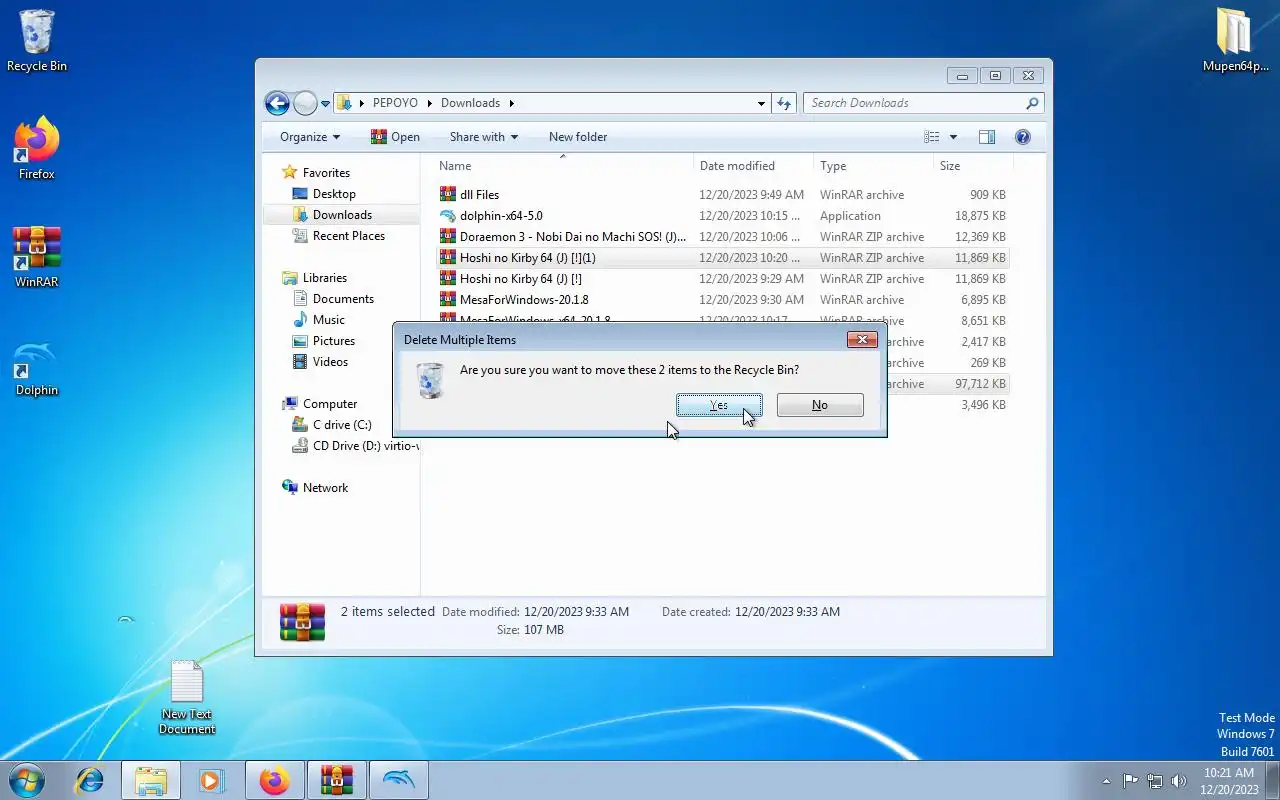
Task: Click the Dolphin emulator taskbar icon
Action: 398,780
